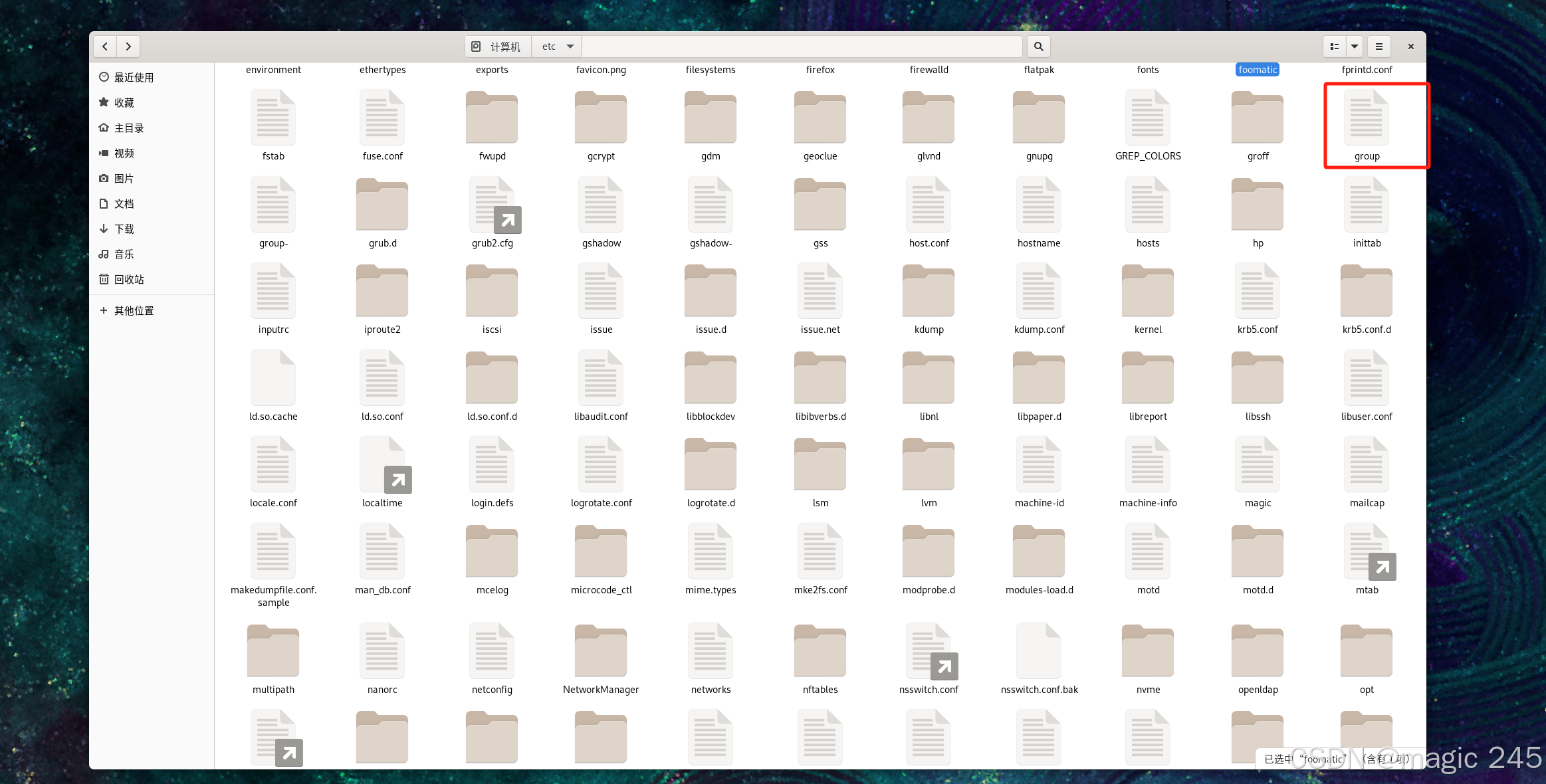
Task: Click the back navigation arrow
Action: tap(105, 47)
